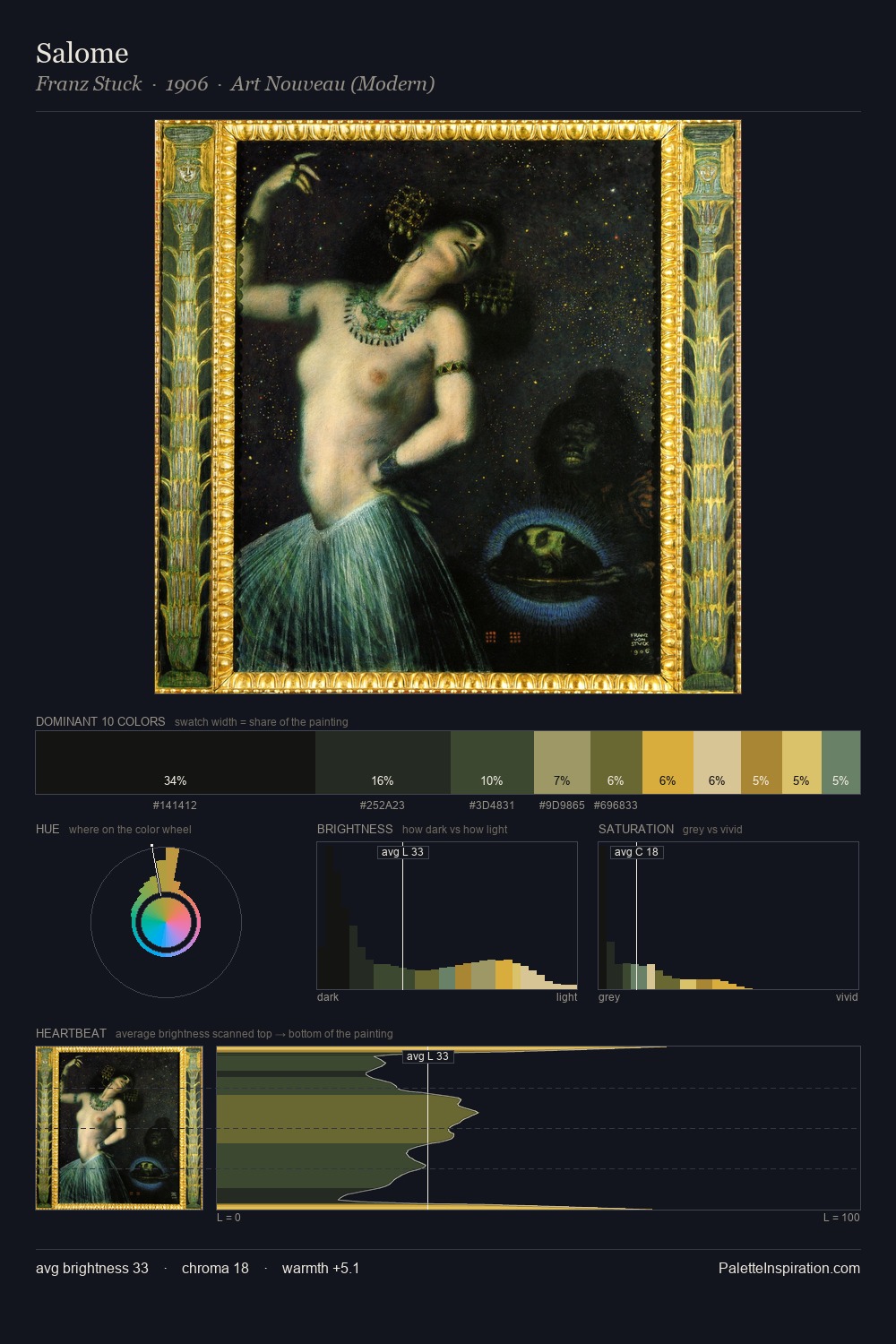This screenshot has width=896, height=1344.
Task: Pick the 6% pale beige swatch
Action: (x=717, y=762)
